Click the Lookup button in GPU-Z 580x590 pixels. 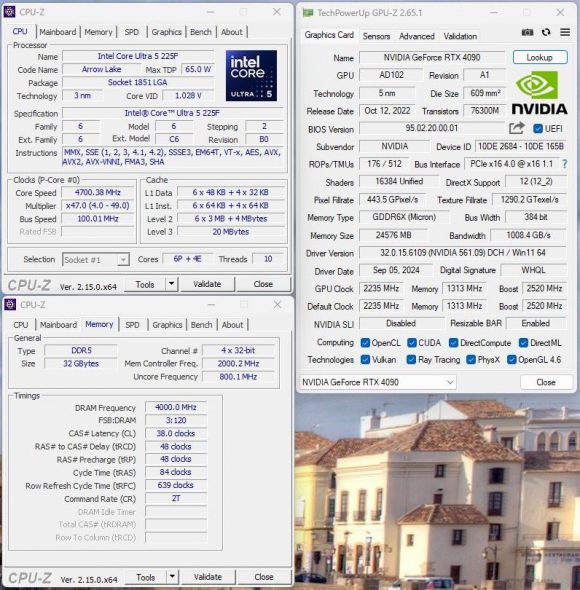[539, 58]
